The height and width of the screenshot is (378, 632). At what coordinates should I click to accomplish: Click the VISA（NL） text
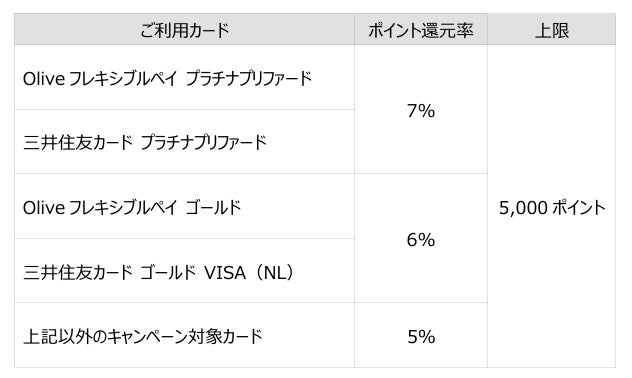coord(250,273)
